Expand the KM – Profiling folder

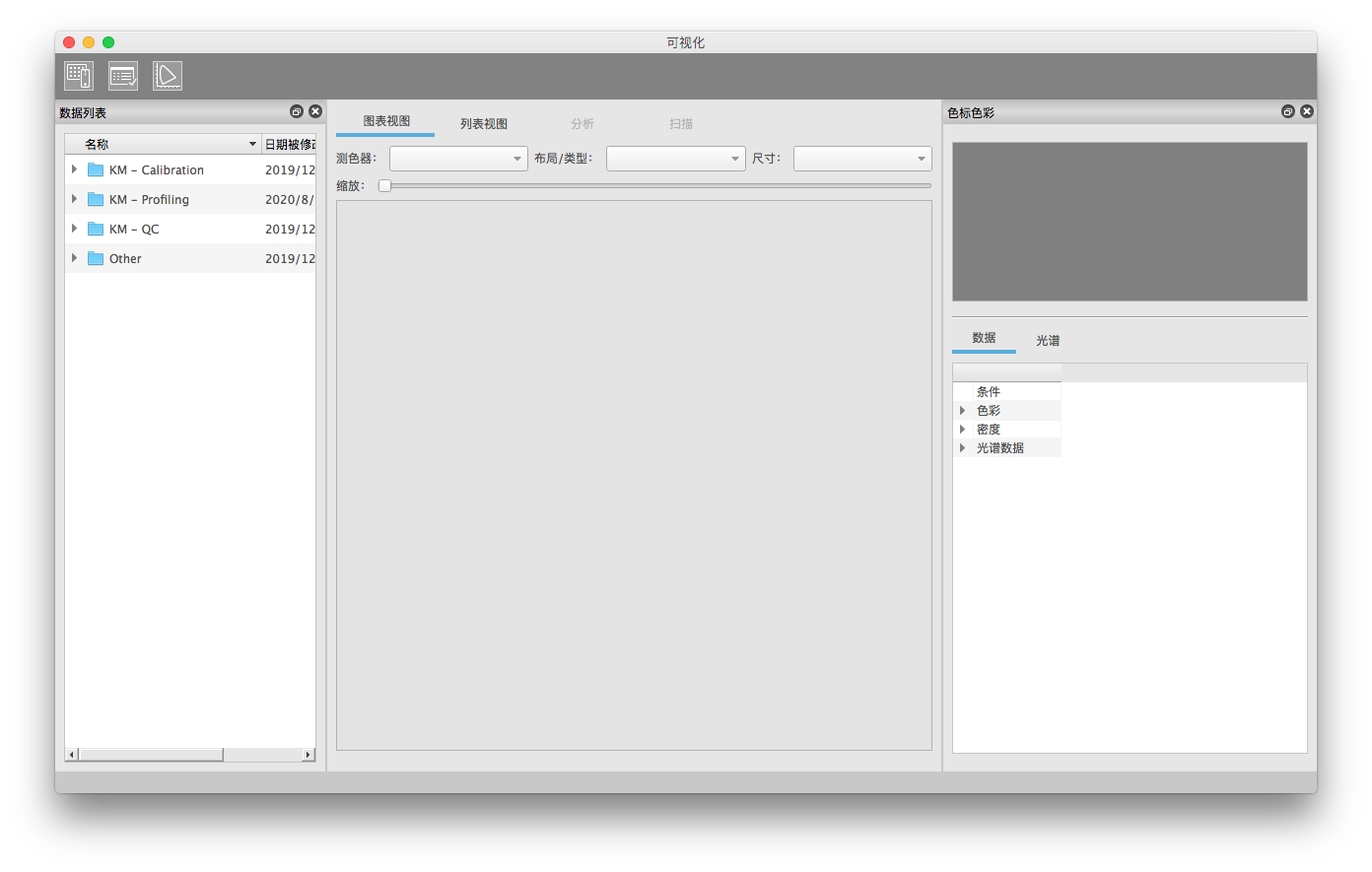tap(74, 199)
